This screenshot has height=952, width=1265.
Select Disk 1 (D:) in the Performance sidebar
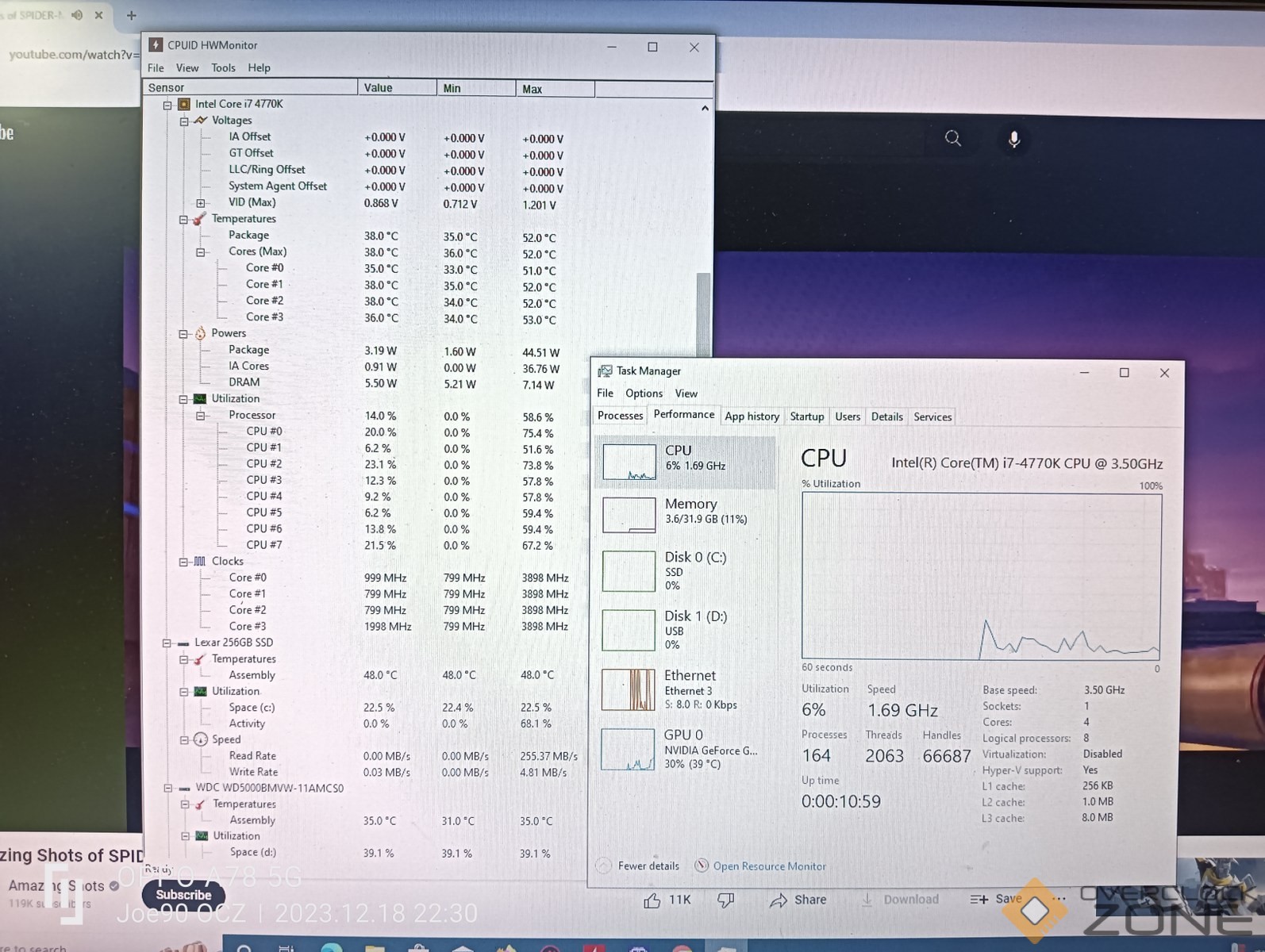coord(684,631)
